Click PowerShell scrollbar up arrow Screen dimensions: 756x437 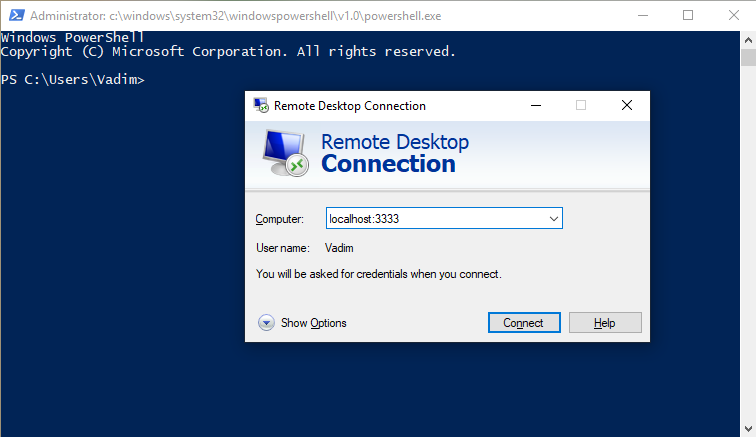(x=748, y=40)
